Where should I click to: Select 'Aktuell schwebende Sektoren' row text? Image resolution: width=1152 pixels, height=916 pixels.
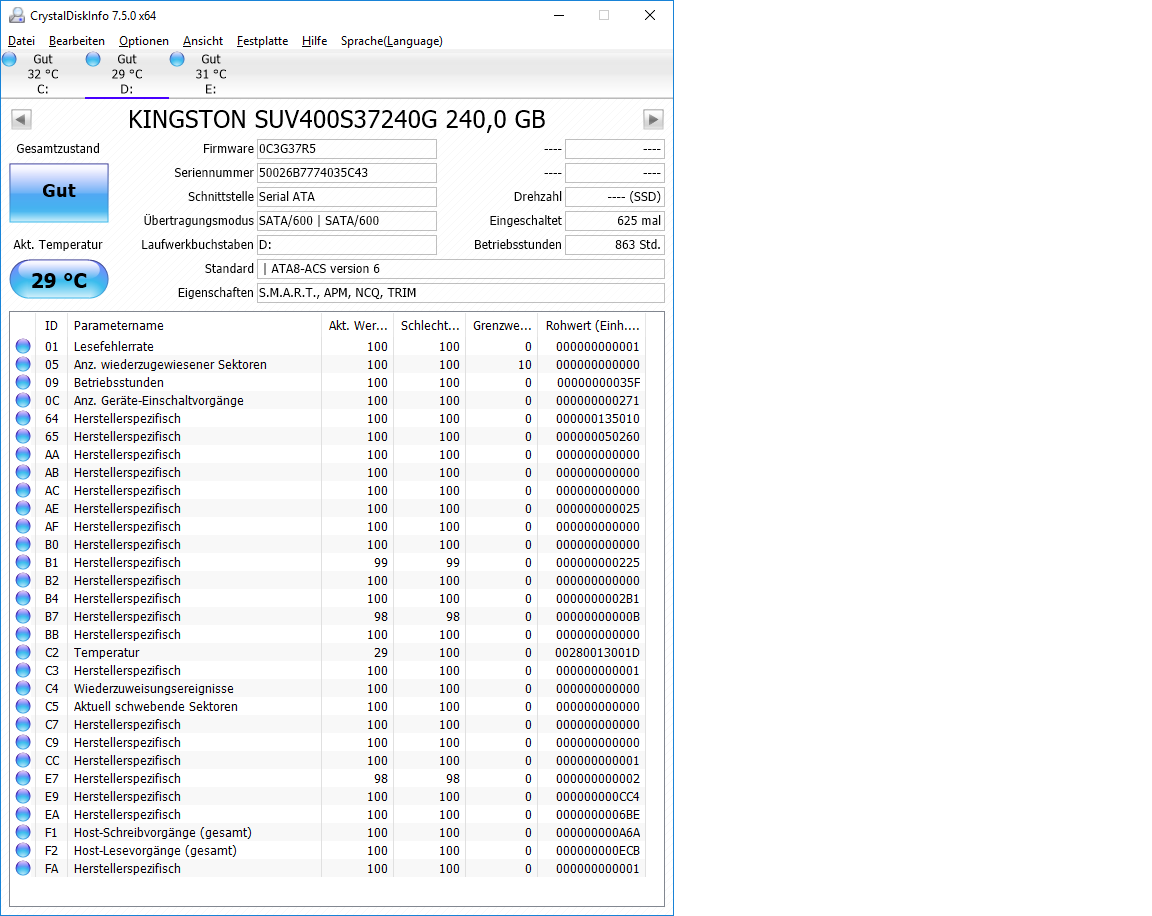[156, 707]
